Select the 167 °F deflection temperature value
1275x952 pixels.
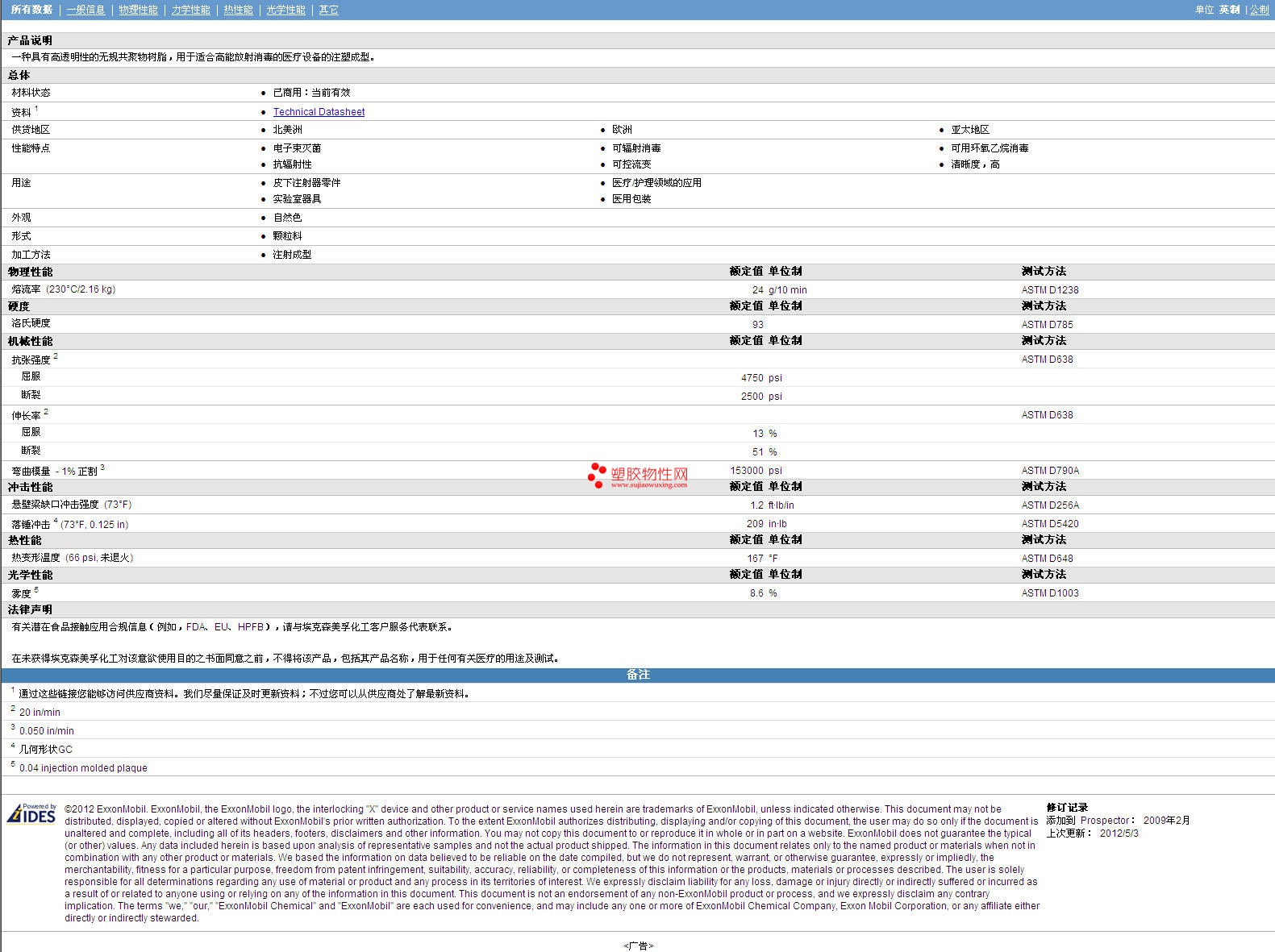(x=762, y=559)
